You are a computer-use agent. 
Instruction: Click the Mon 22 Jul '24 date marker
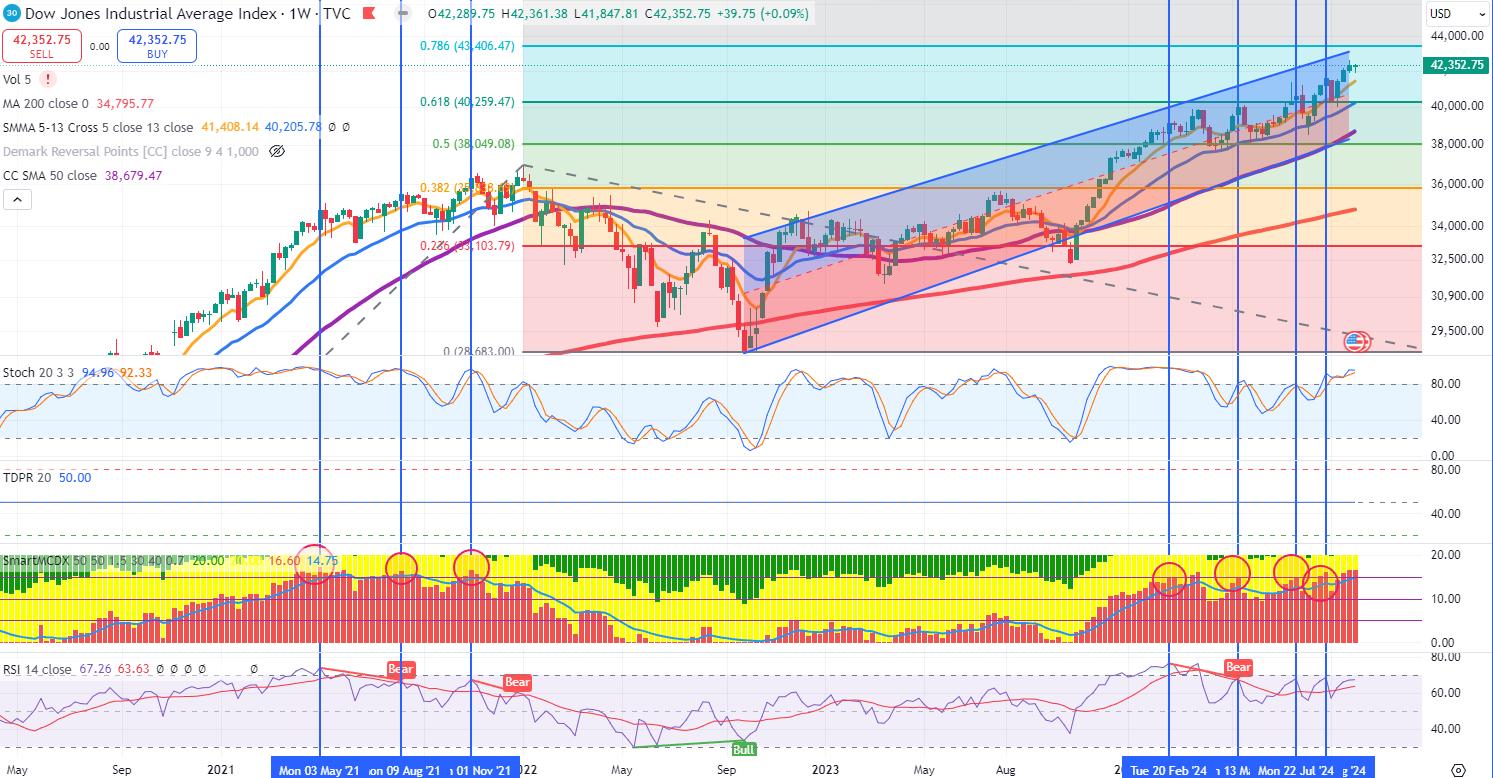(x=1296, y=770)
